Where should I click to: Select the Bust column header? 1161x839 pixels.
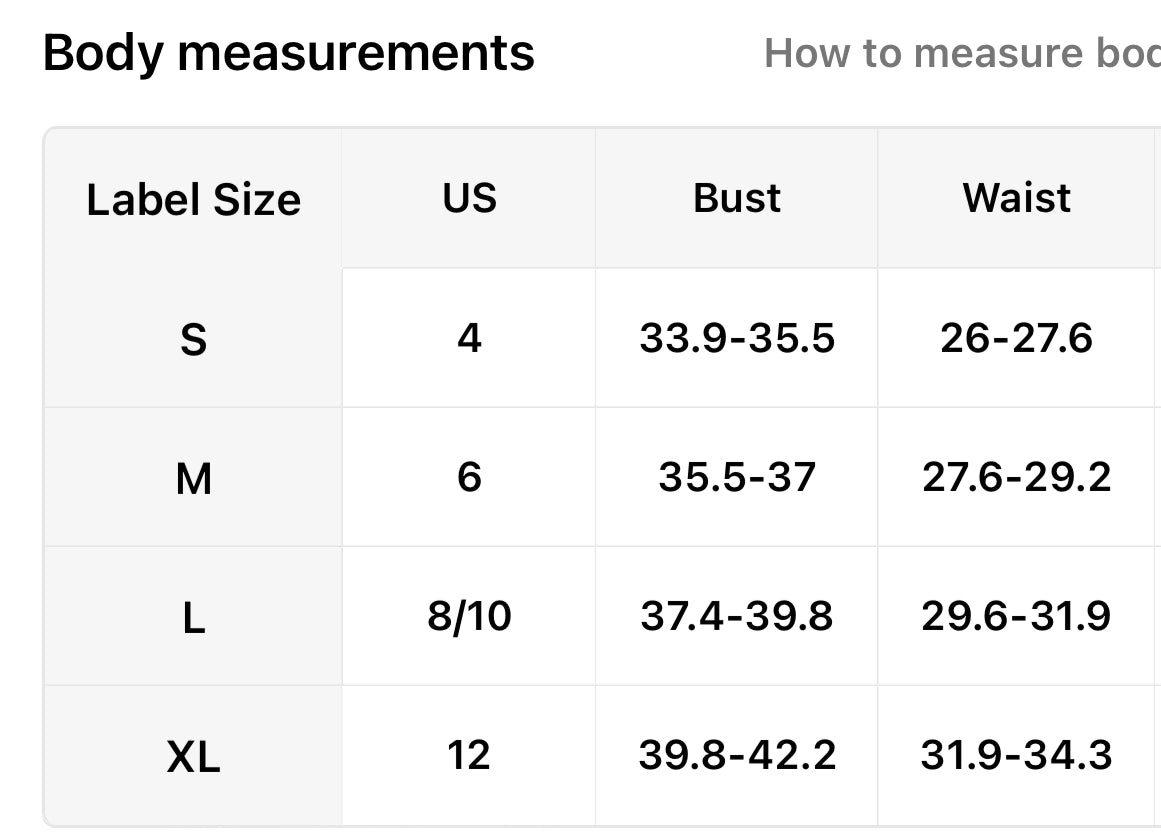point(737,198)
